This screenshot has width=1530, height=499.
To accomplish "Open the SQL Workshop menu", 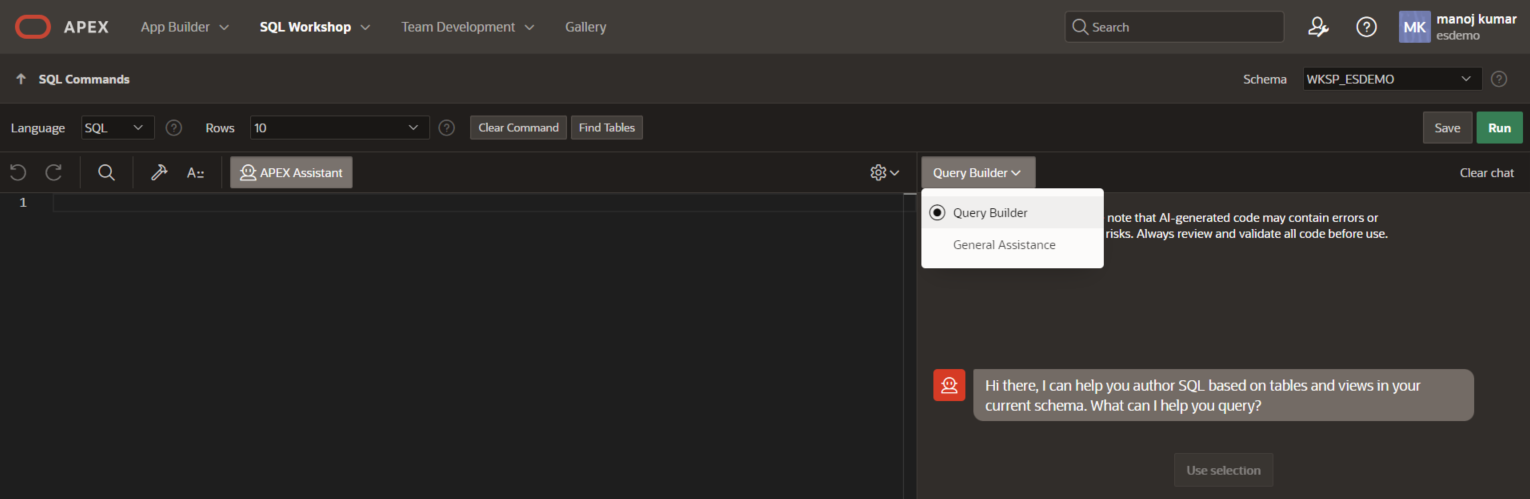I will click(314, 27).
